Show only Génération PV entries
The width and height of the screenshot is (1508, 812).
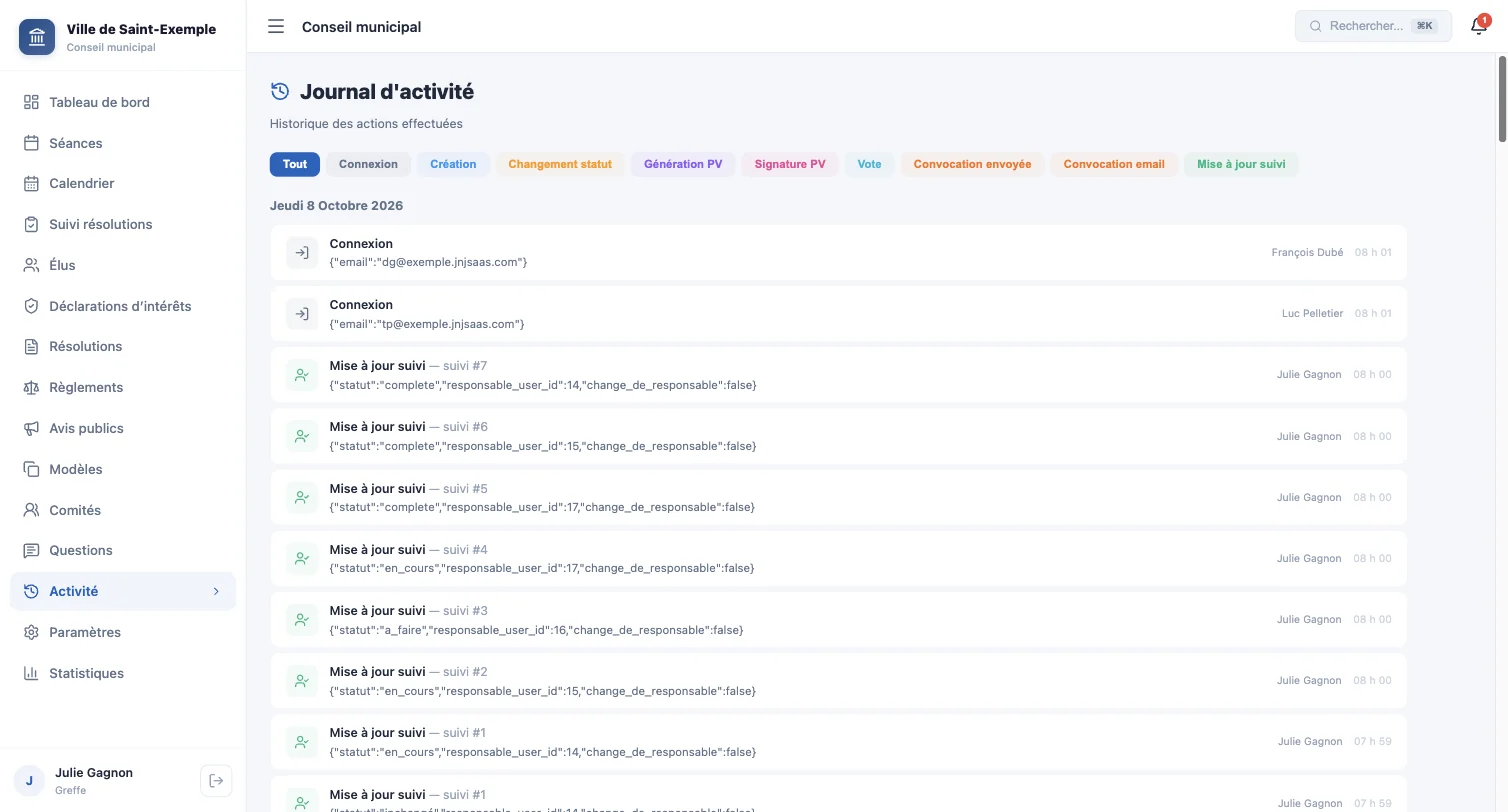click(x=683, y=164)
